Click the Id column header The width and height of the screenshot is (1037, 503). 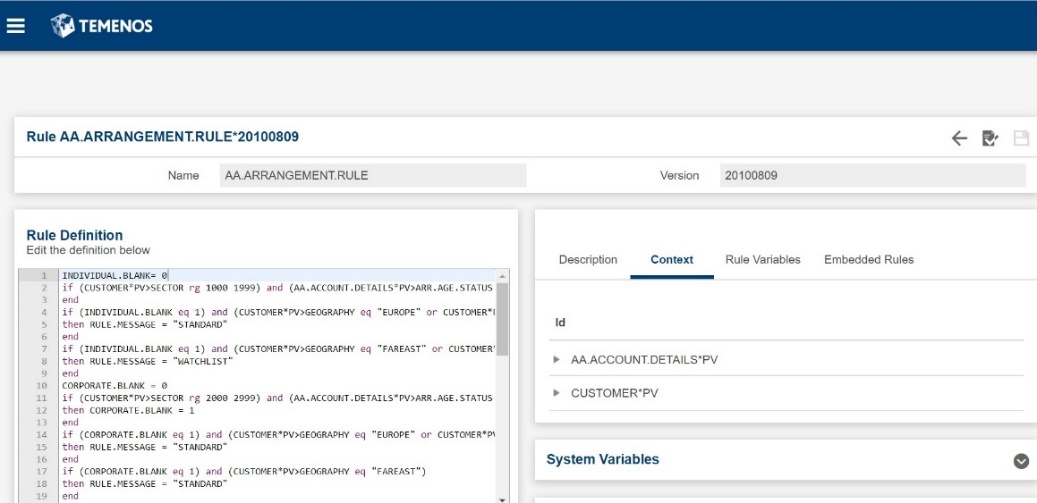coord(560,323)
